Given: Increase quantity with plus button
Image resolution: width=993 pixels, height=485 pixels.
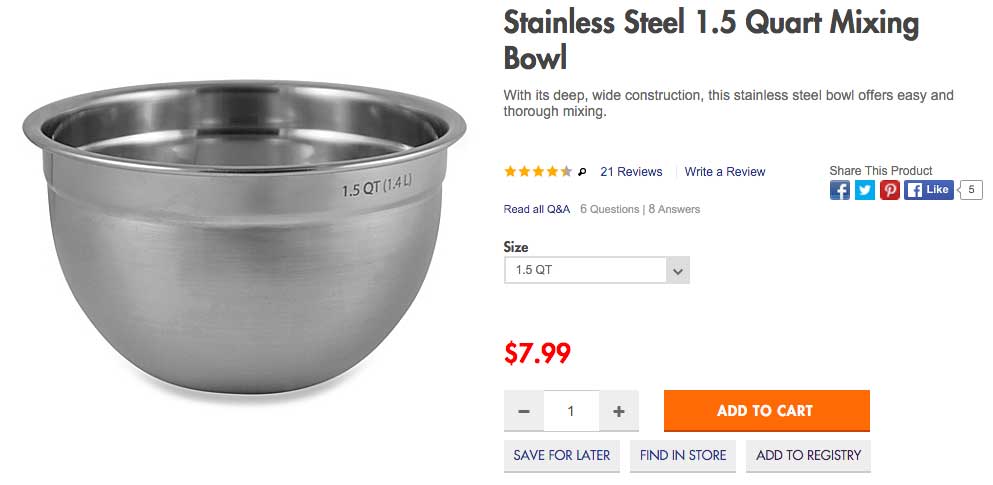Looking at the screenshot, I should pyautogui.click(x=619, y=411).
